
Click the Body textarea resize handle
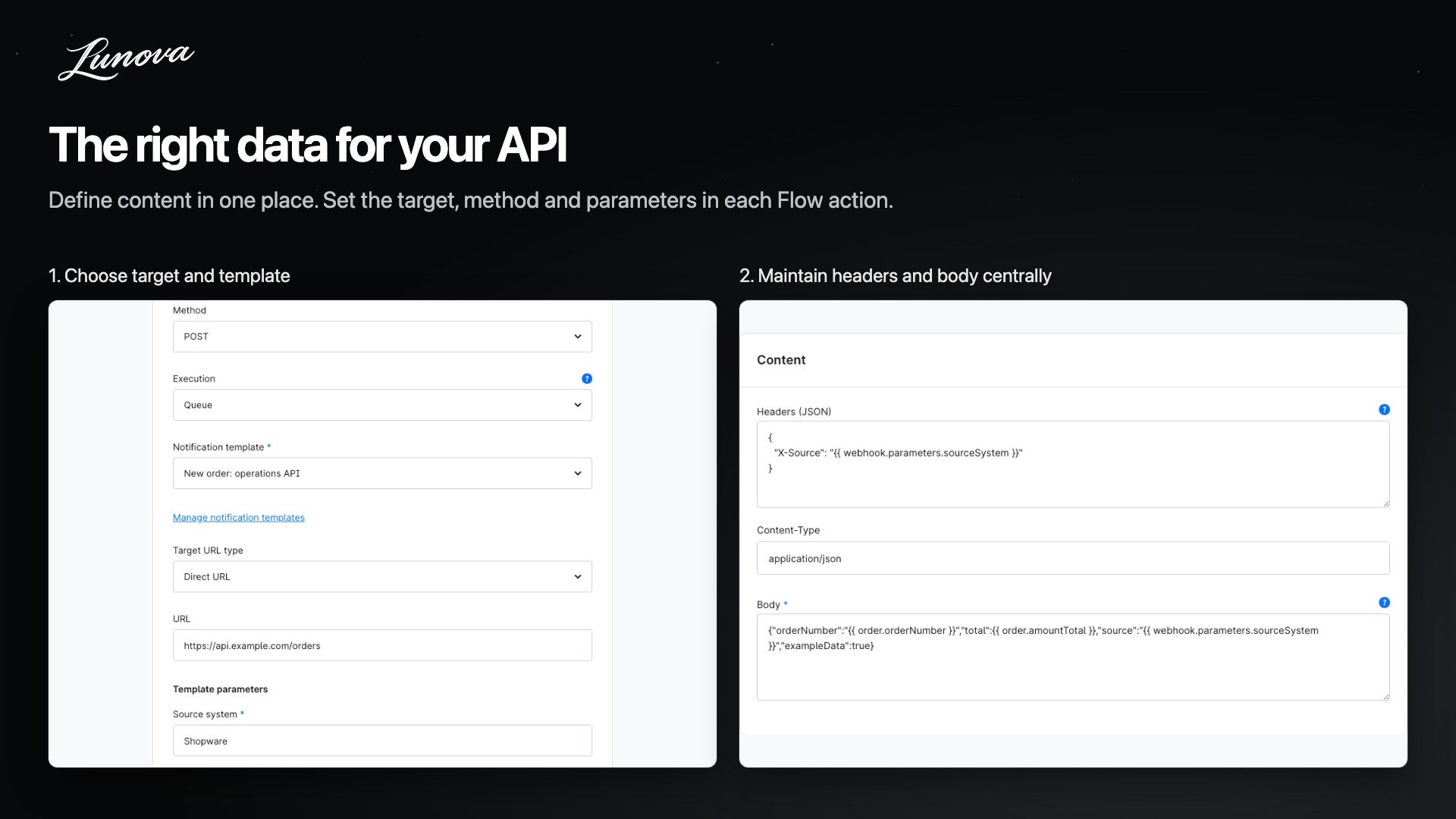[x=1385, y=695]
